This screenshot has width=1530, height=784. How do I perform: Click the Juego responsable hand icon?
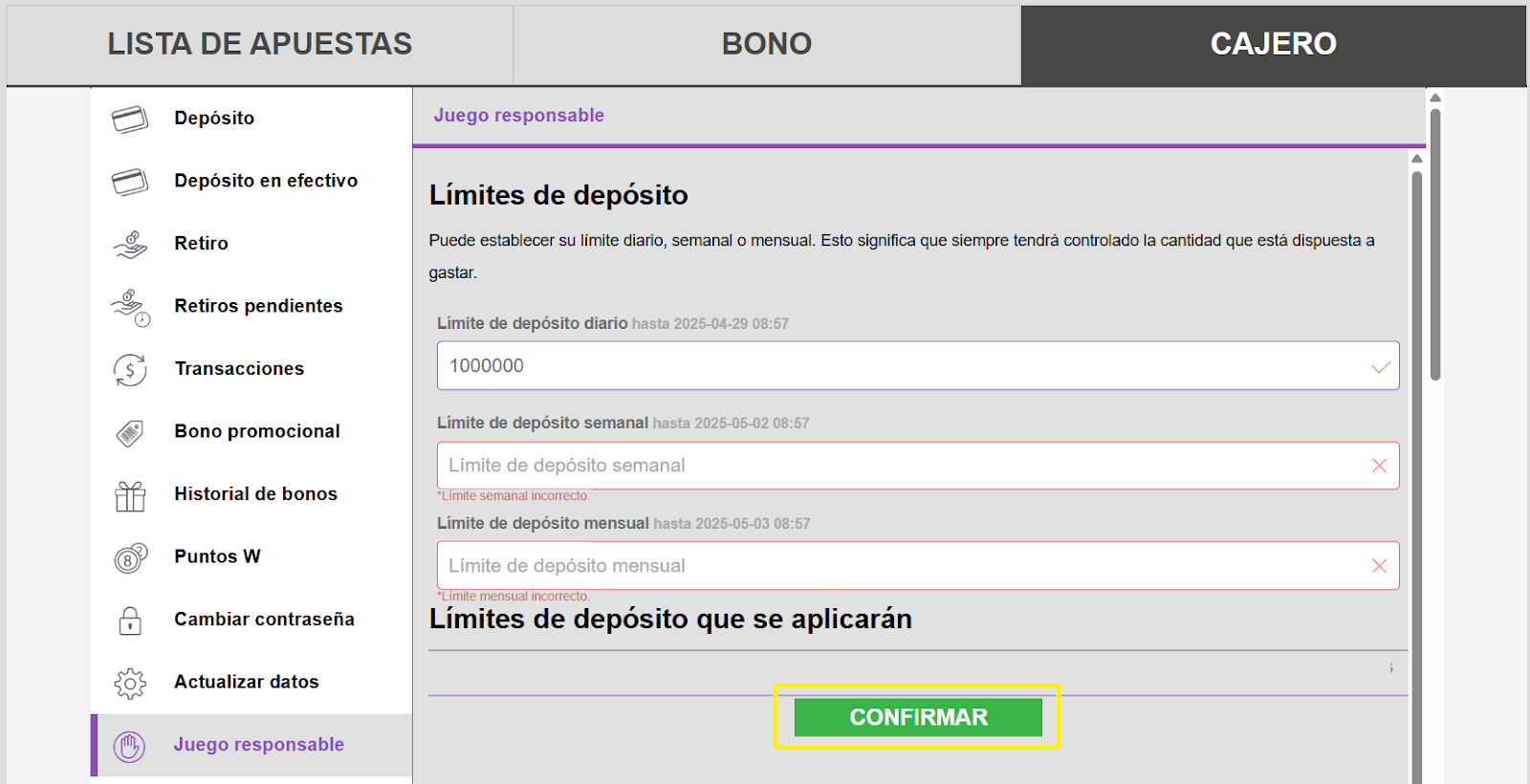click(x=130, y=746)
